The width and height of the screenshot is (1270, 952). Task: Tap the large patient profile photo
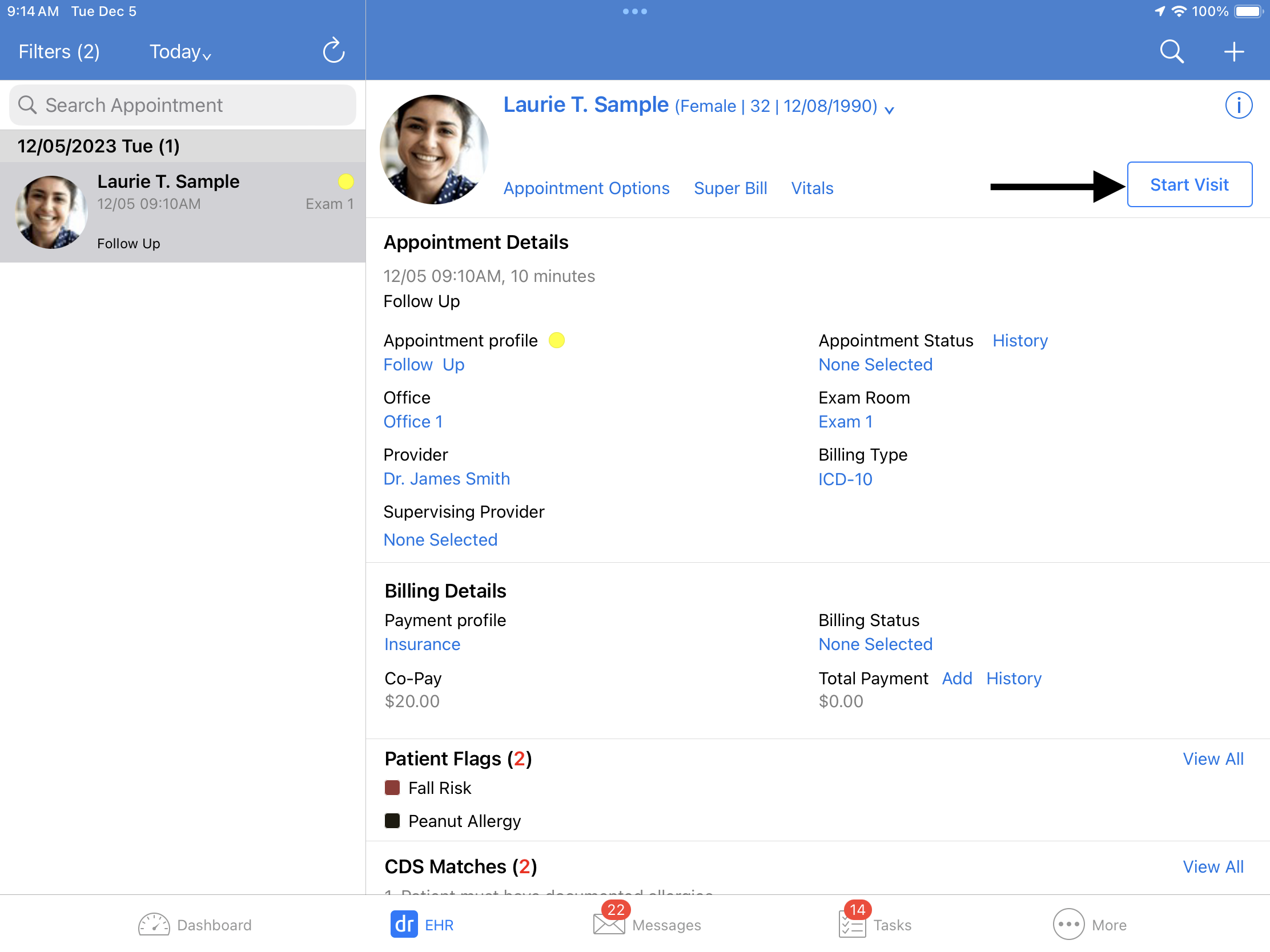434,149
